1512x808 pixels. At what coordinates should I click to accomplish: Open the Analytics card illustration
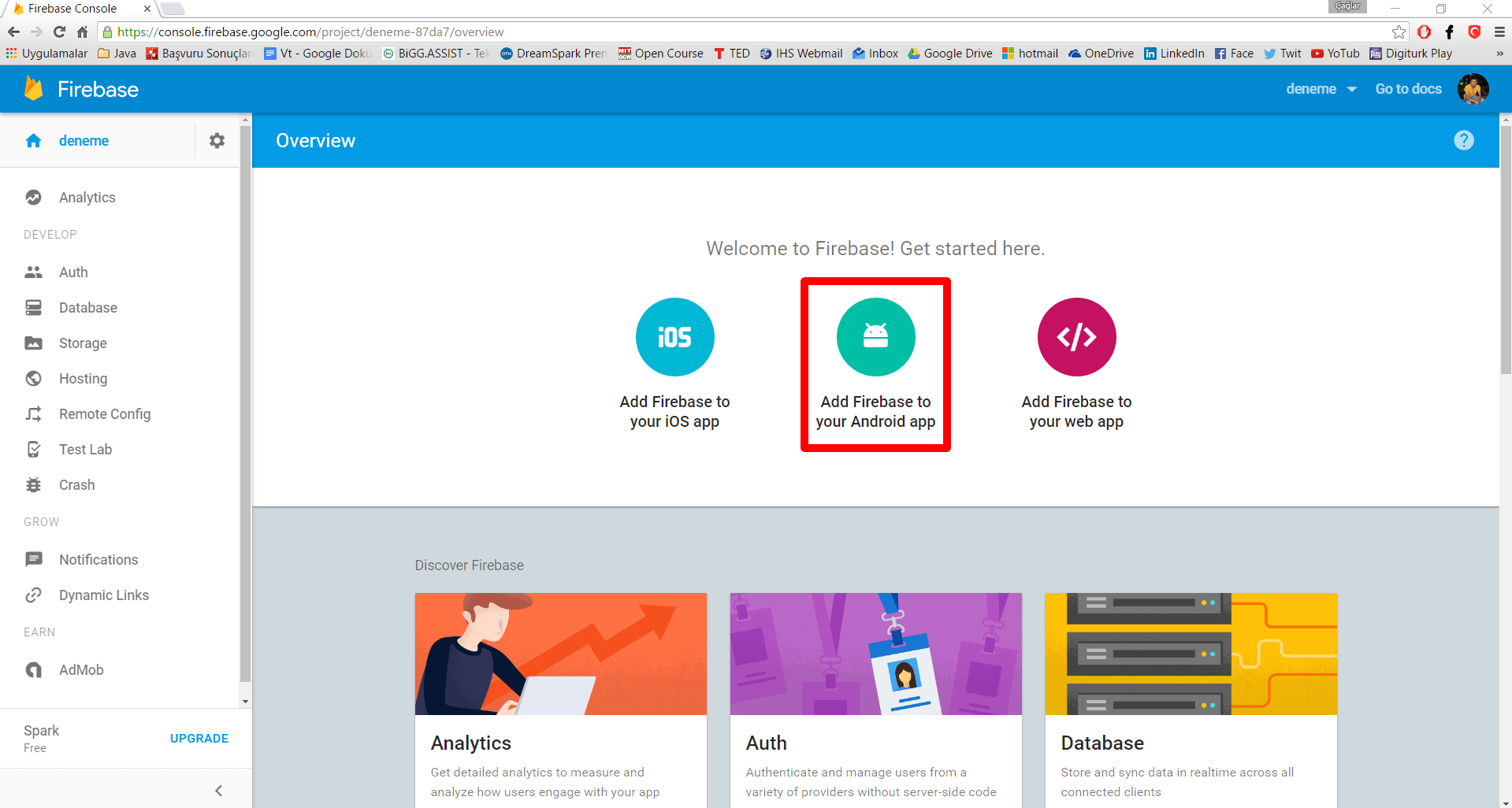point(560,654)
